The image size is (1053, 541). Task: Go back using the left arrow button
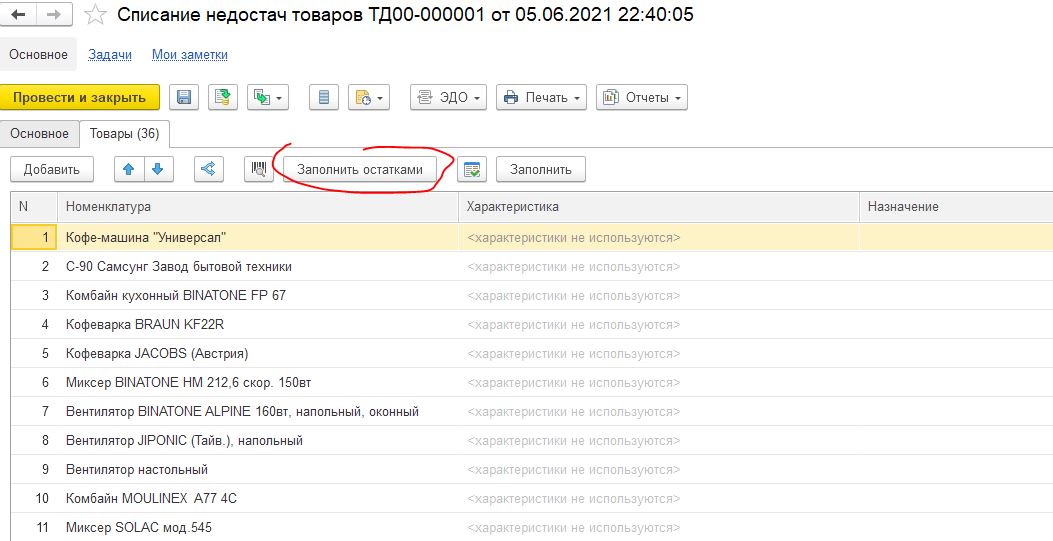click(x=18, y=15)
